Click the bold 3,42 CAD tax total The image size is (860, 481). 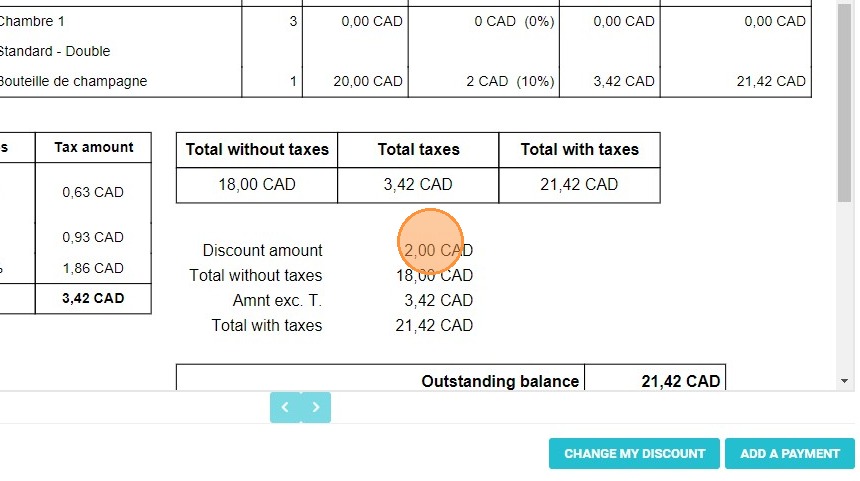(x=93, y=298)
